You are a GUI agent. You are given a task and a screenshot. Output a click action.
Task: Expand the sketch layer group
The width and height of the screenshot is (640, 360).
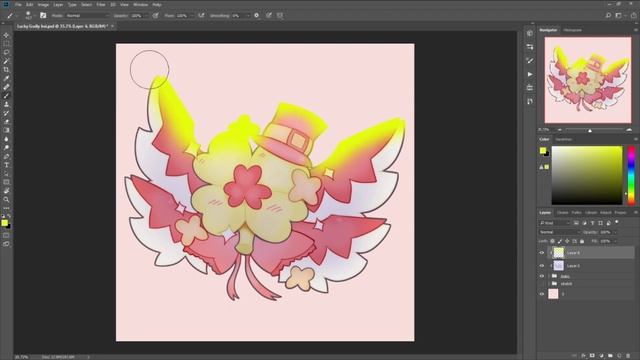550,284
